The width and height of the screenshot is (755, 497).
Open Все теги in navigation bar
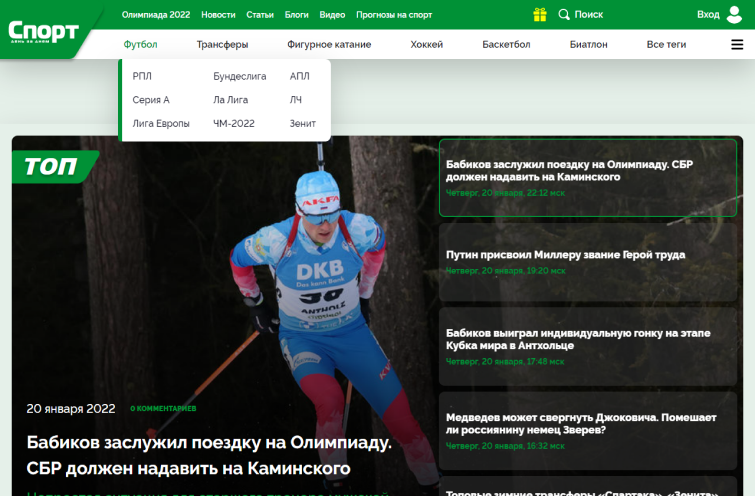click(666, 45)
